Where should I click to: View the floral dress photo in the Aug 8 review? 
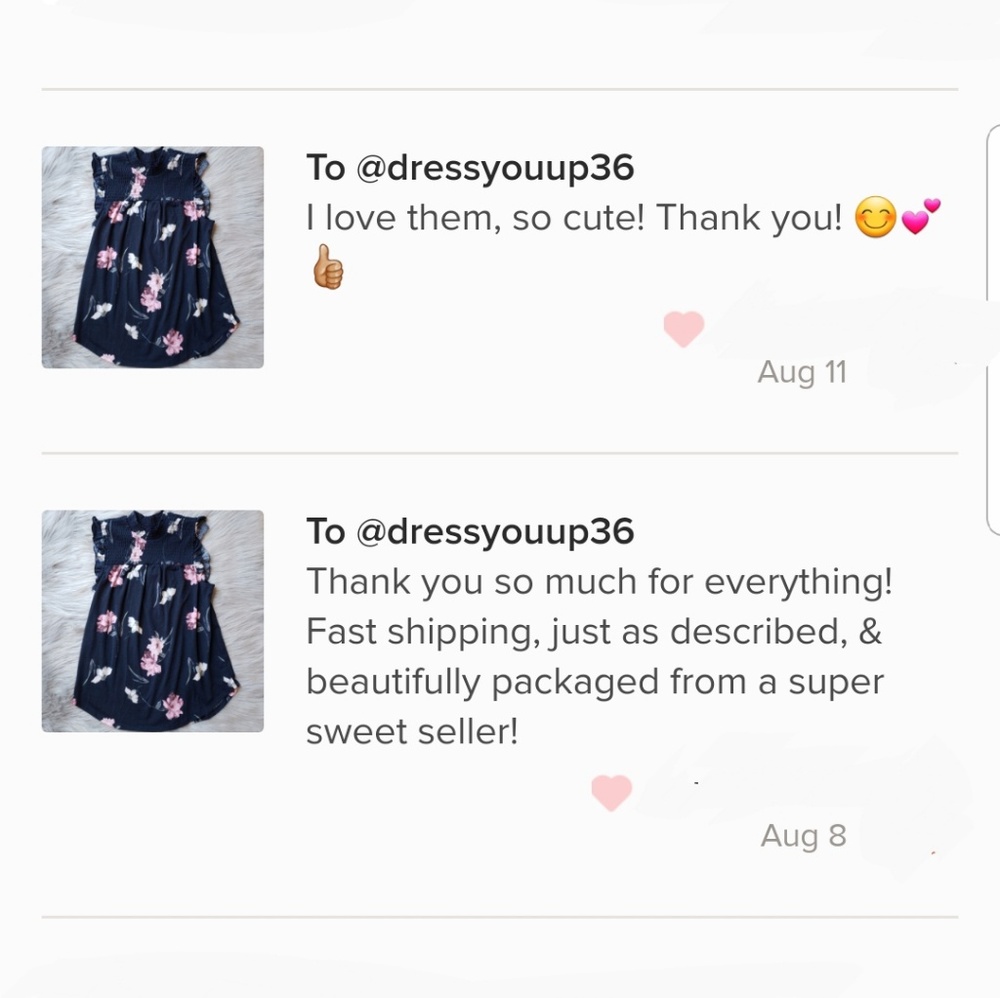(151, 622)
